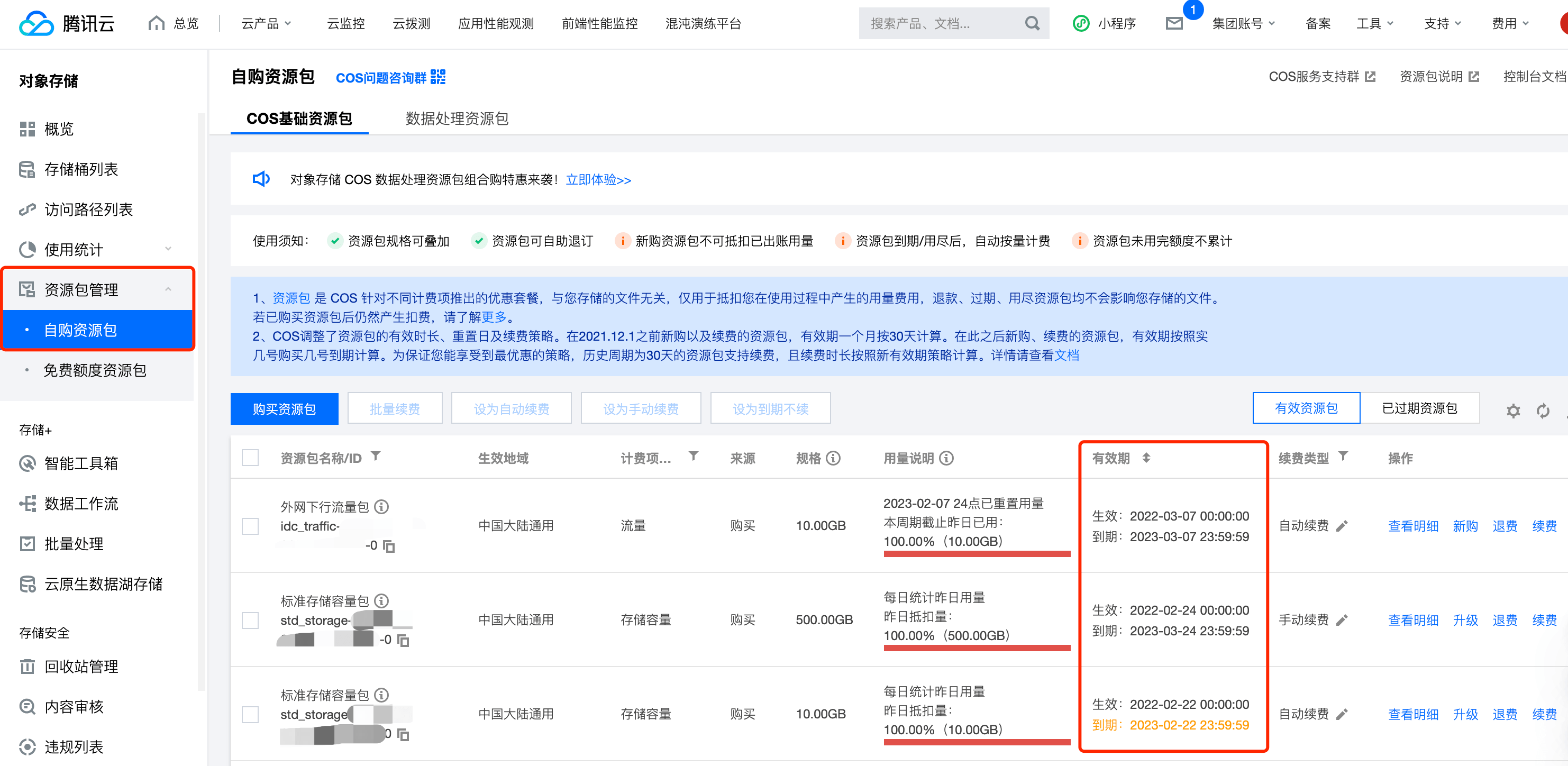
Task: Click the 设为自动续费 button
Action: 512,408
